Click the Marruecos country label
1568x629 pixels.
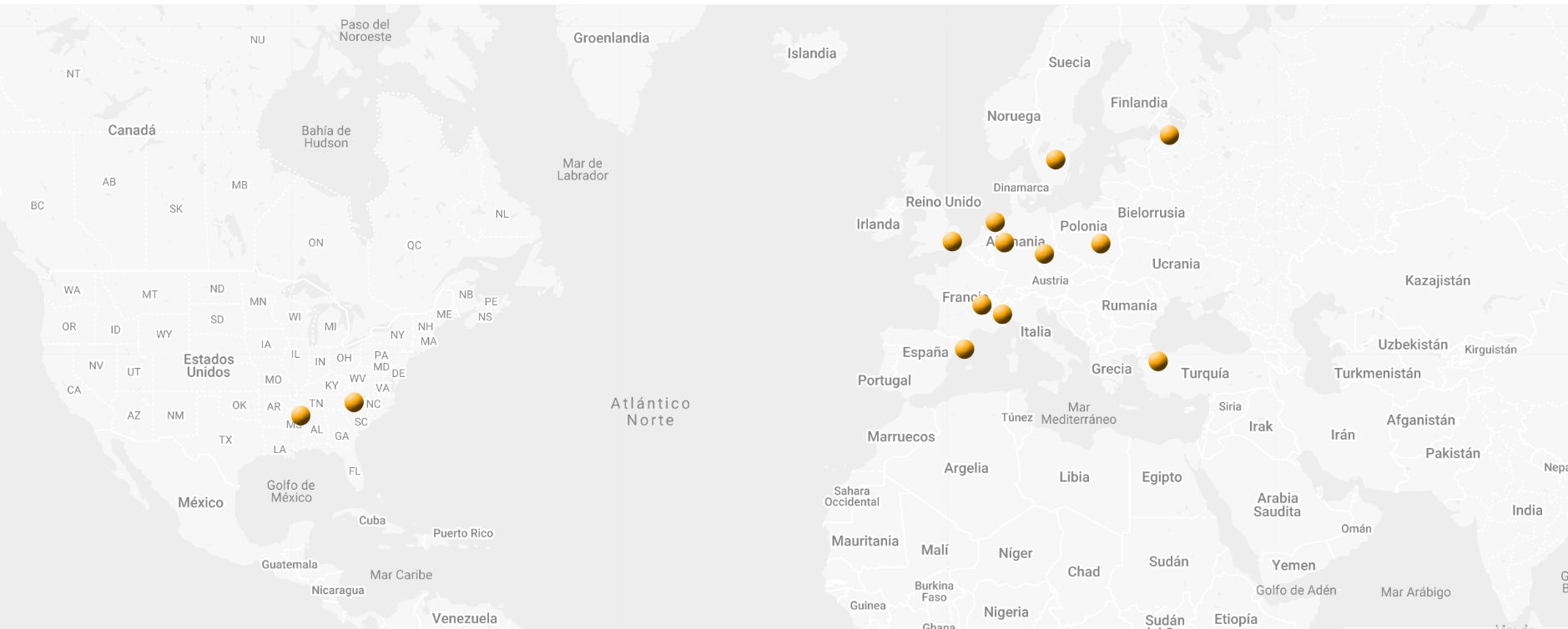[x=900, y=436]
